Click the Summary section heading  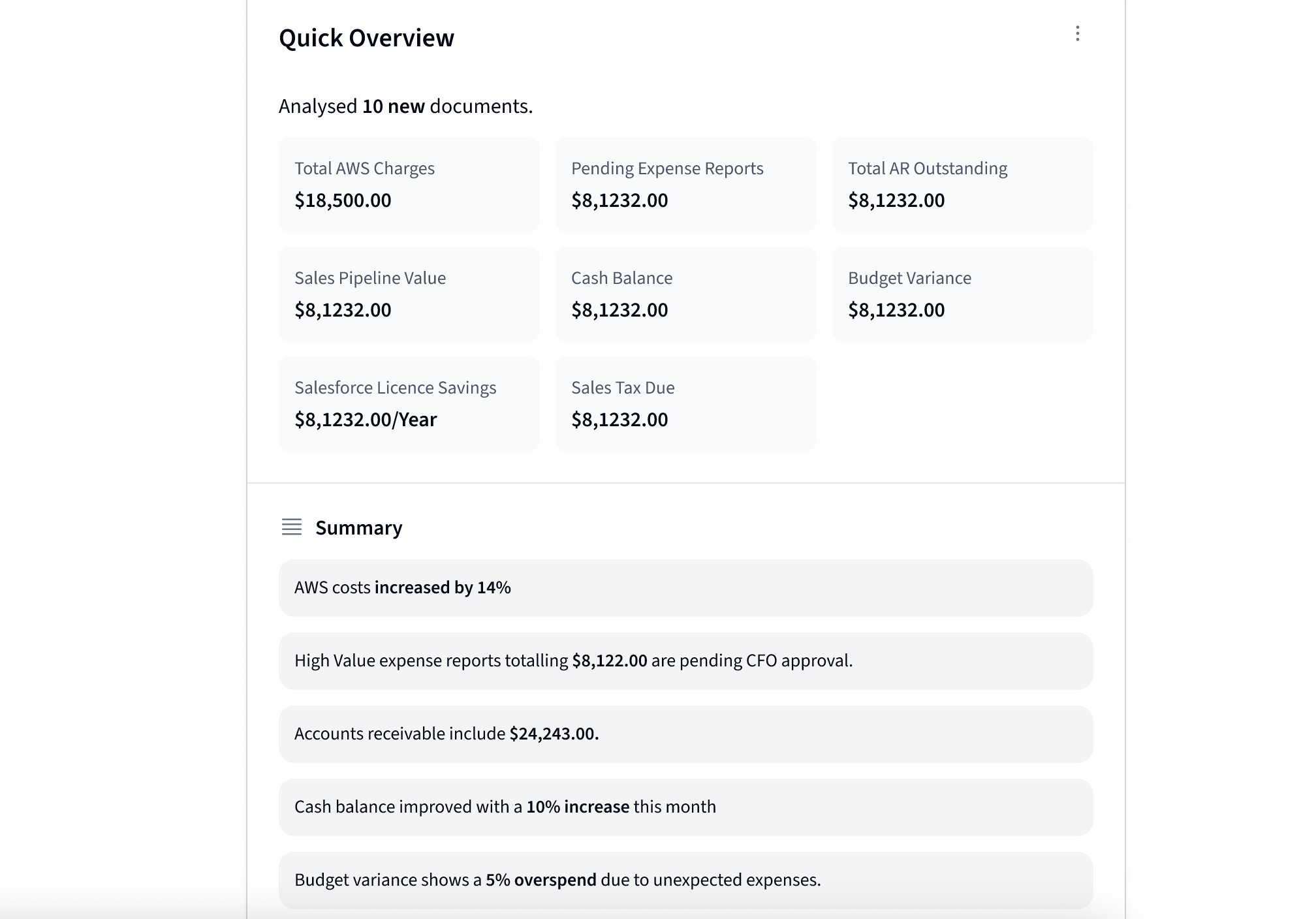[359, 527]
